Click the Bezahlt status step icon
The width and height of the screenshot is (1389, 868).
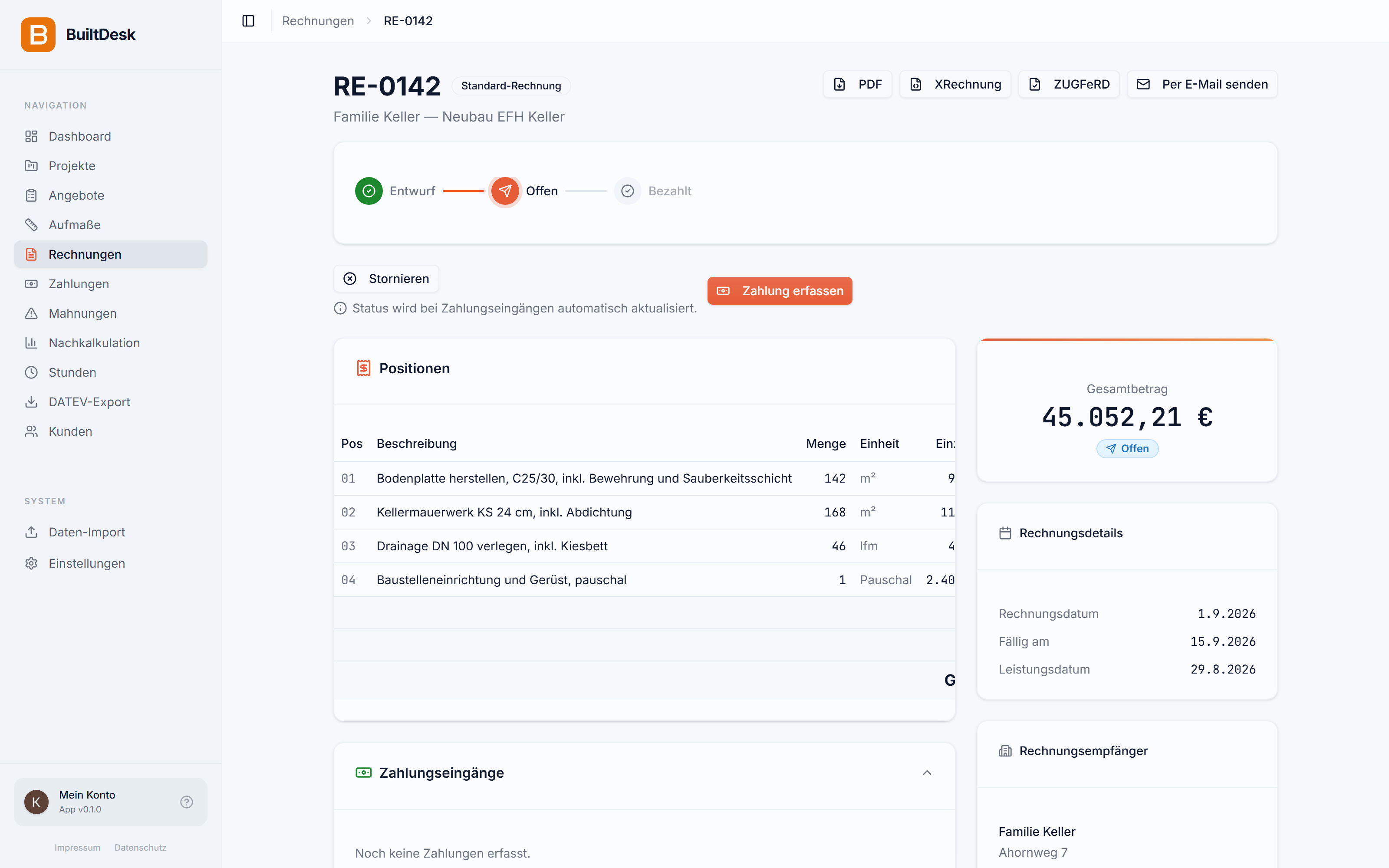coord(627,191)
